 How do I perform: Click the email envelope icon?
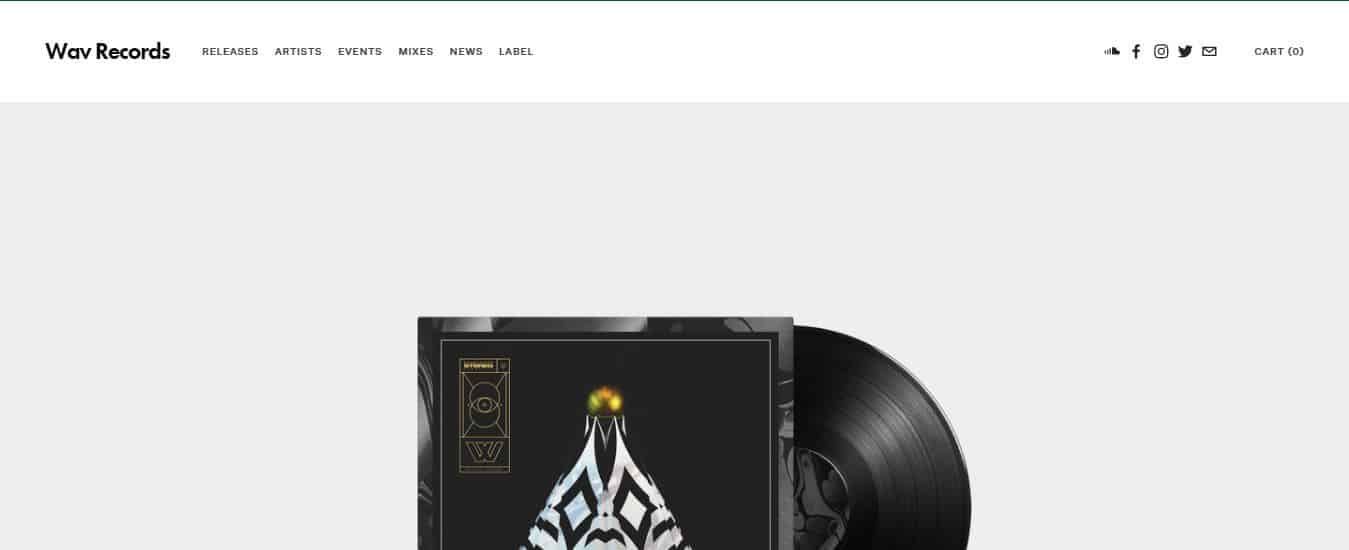tap(1209, 51)
